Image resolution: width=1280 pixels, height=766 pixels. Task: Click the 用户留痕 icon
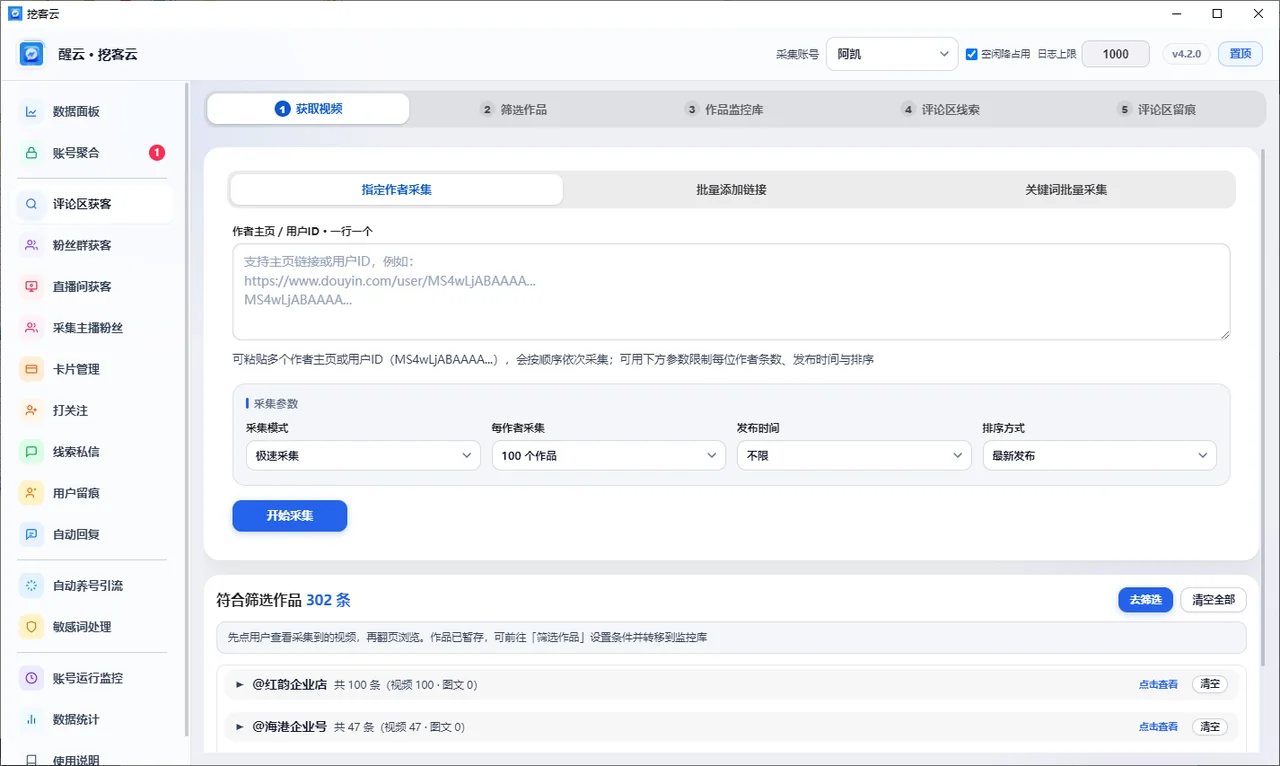pos(32,493)
